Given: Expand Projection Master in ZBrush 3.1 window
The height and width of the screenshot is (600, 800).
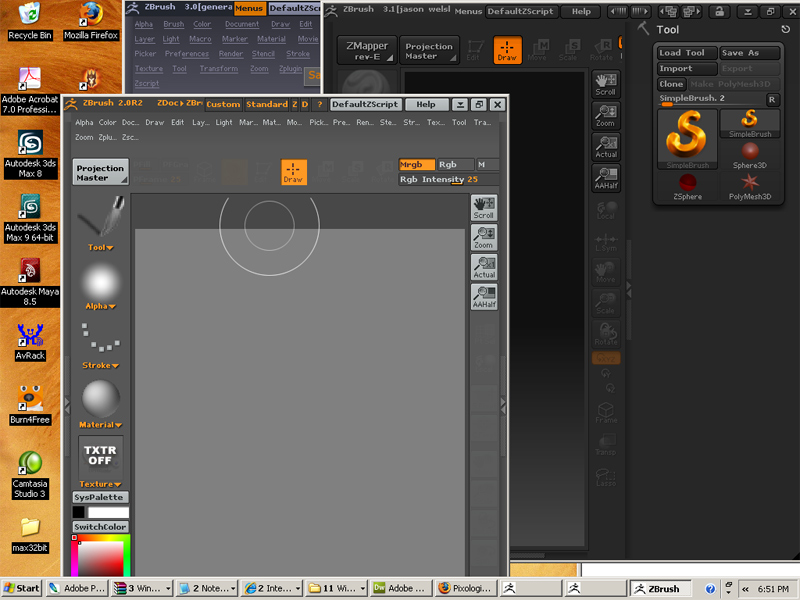Looking at the screenshot, I should click(429, 51).
